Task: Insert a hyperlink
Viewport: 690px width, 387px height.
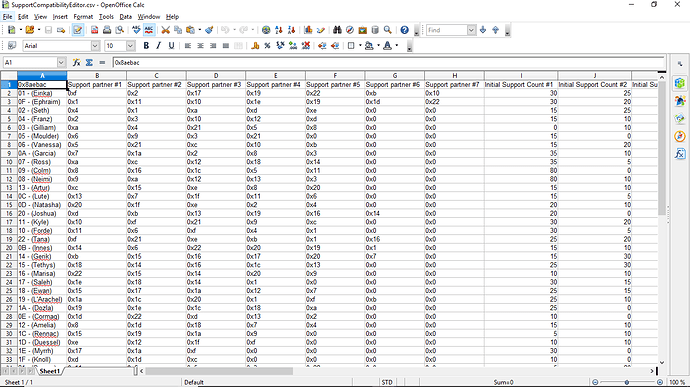Action: (266, 30)
